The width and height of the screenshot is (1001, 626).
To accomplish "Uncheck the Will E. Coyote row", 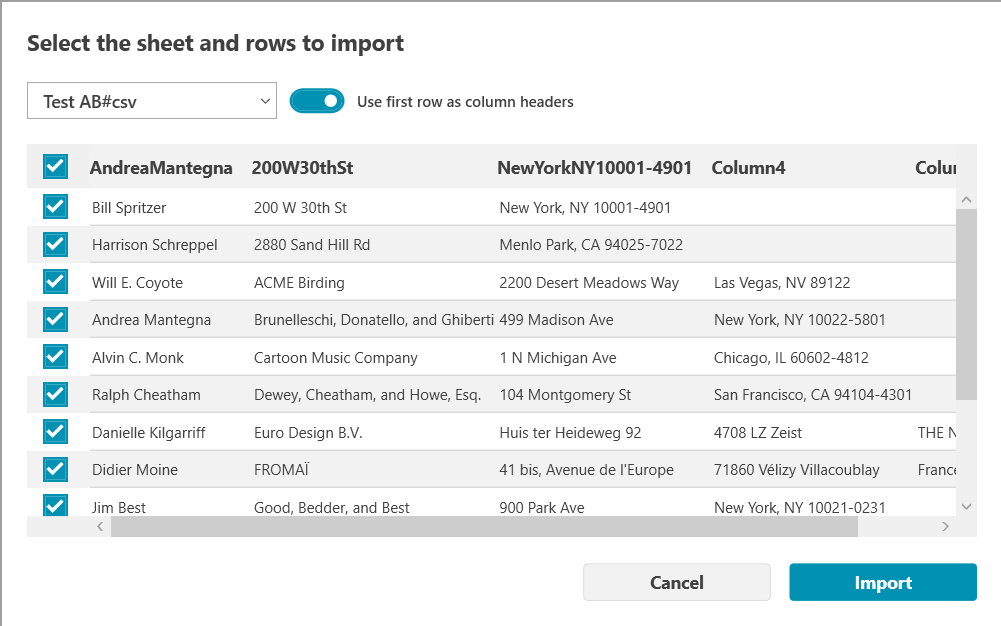I will coord(55,282).
